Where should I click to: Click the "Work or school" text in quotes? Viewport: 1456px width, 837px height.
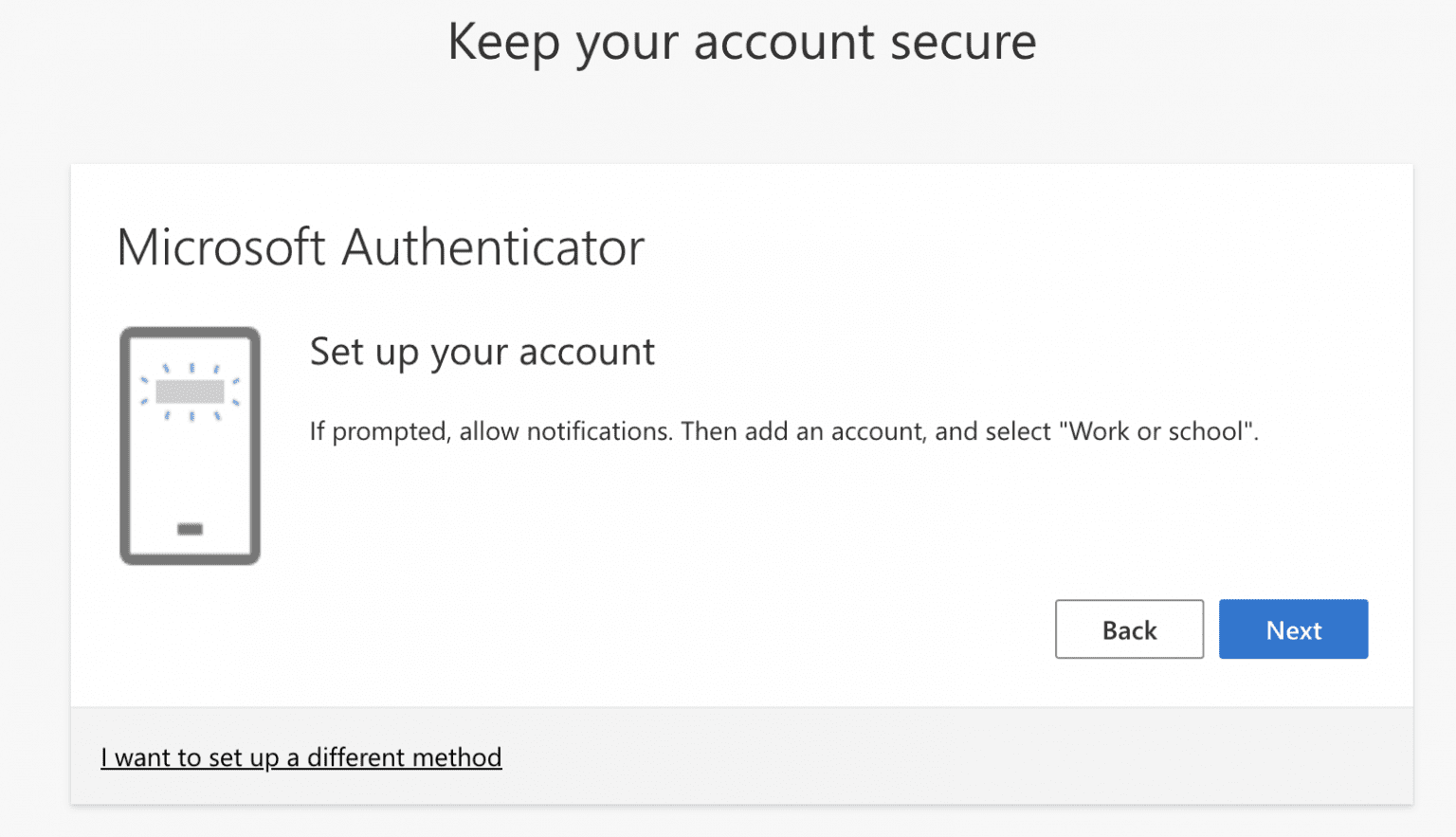tap(1155, 431)
